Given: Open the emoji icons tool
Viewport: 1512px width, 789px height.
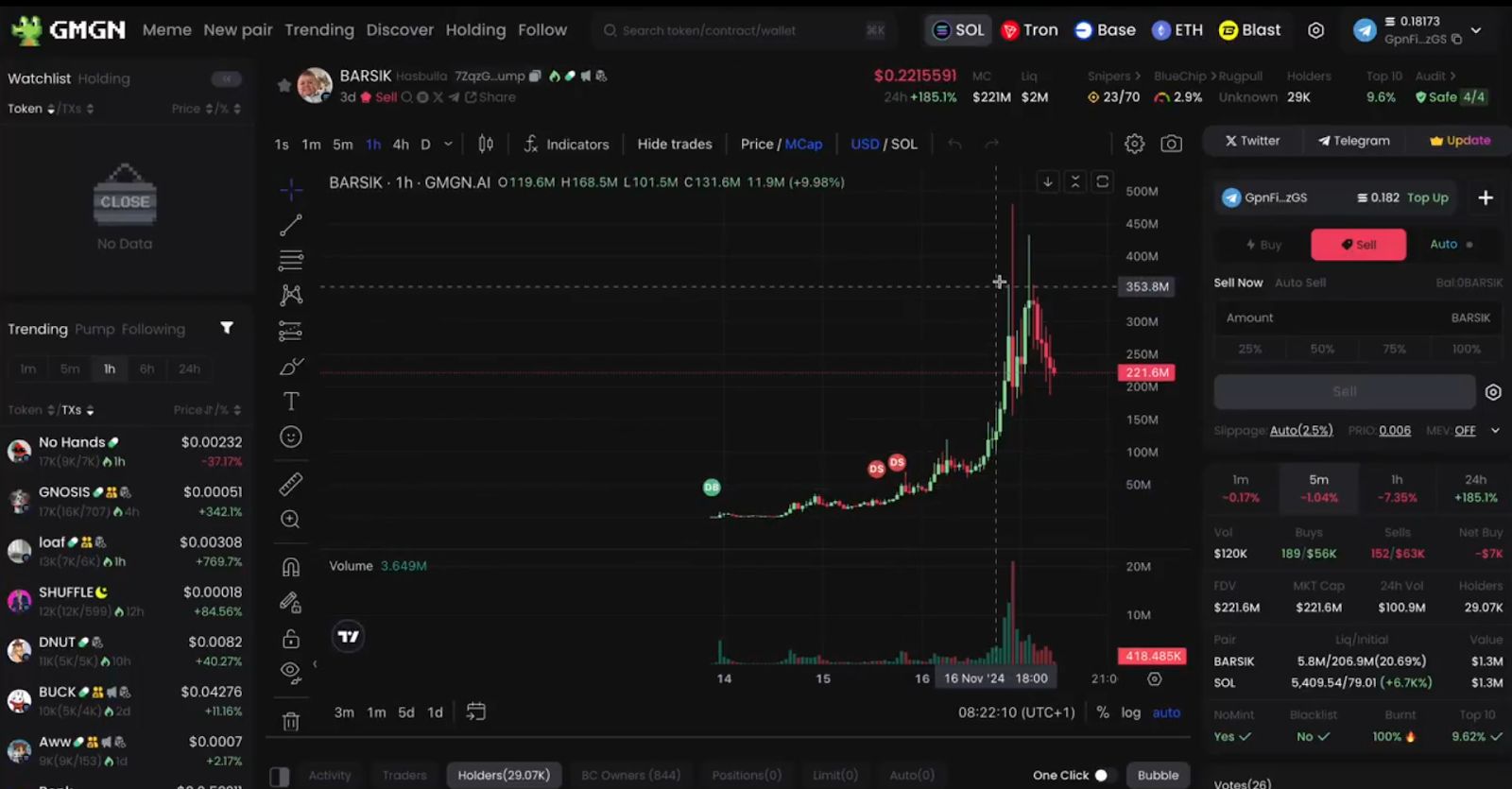Looking at the screenshot, I should click(x=291, y=437).
